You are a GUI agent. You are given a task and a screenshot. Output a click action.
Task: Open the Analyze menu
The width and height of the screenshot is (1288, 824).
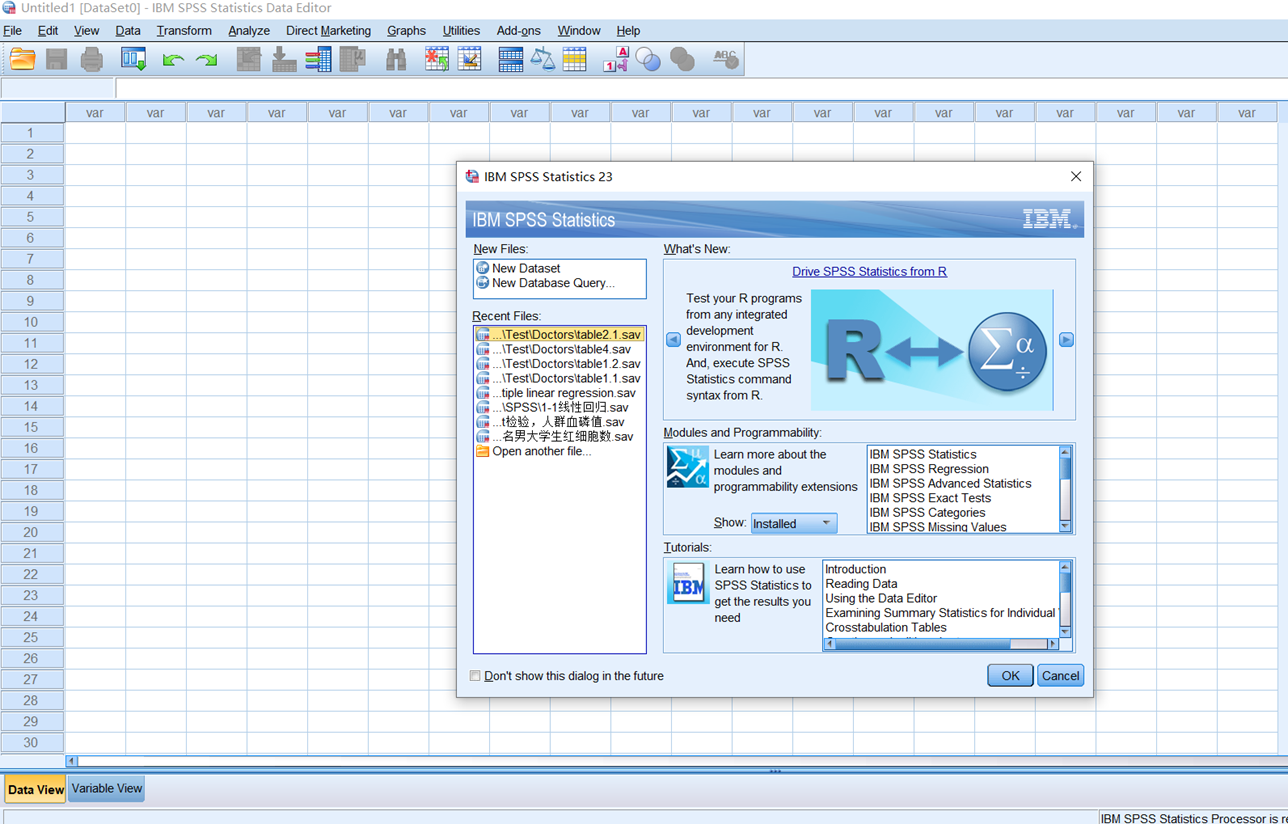point(248,31)
